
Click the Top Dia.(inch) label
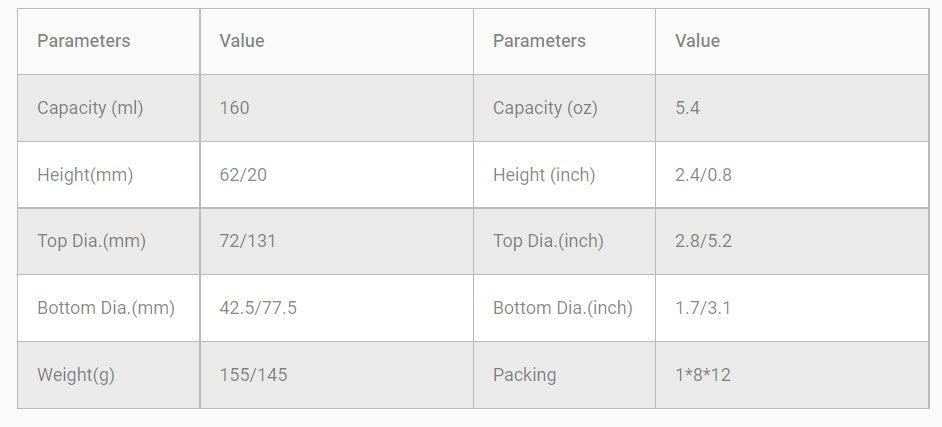pyautogui.click(x=548, y=241)
